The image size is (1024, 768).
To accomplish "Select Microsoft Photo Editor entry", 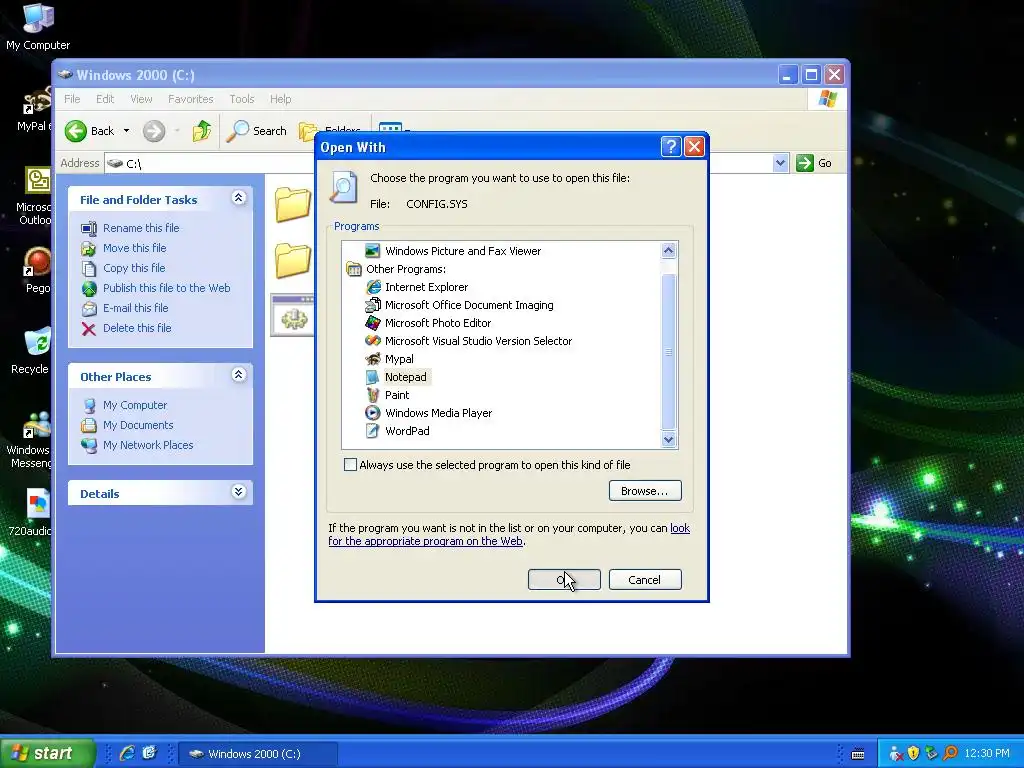I will coord(428,323).
